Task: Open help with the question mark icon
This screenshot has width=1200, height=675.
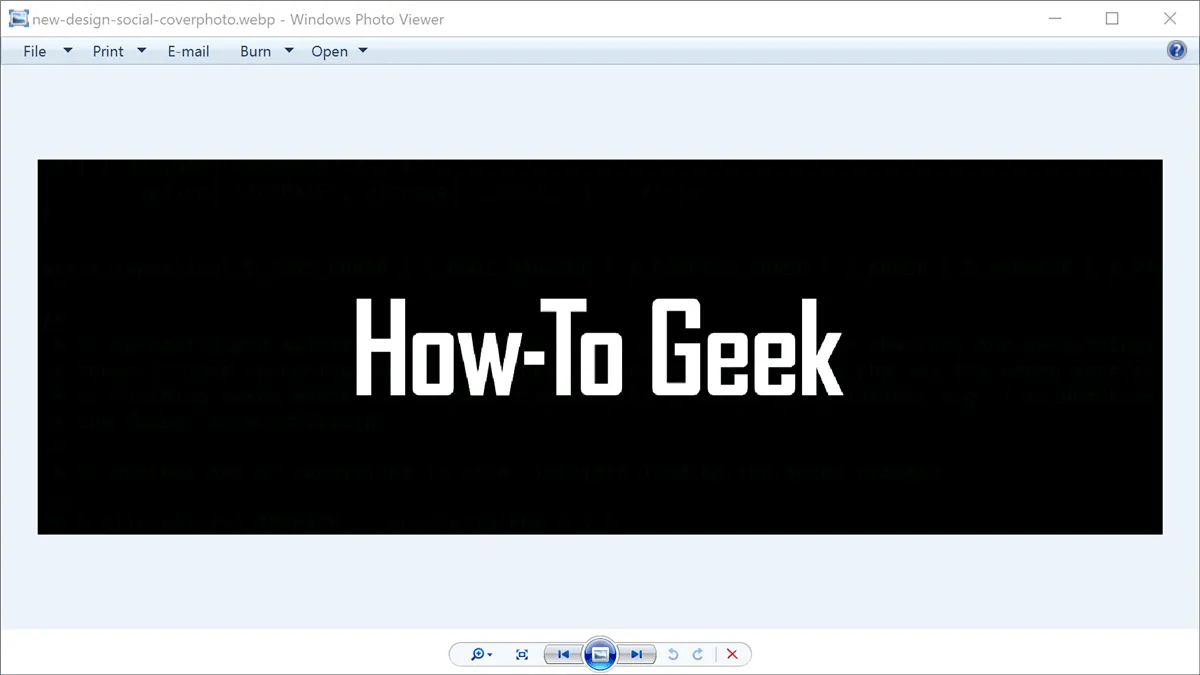Action: [x=1177, y=50]
